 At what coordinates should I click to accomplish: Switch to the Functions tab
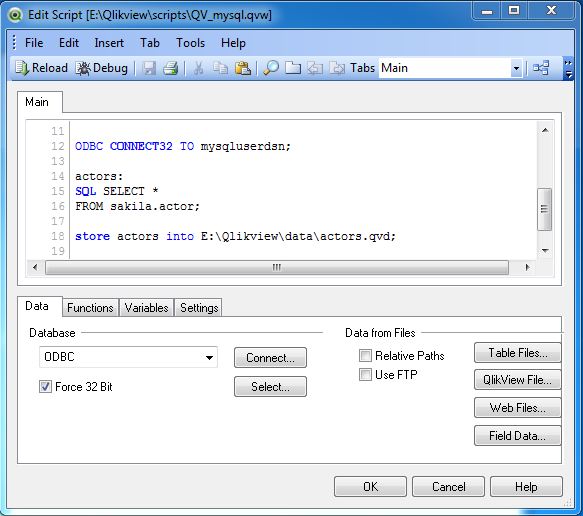pyautogui.click(x=90, y=308)
